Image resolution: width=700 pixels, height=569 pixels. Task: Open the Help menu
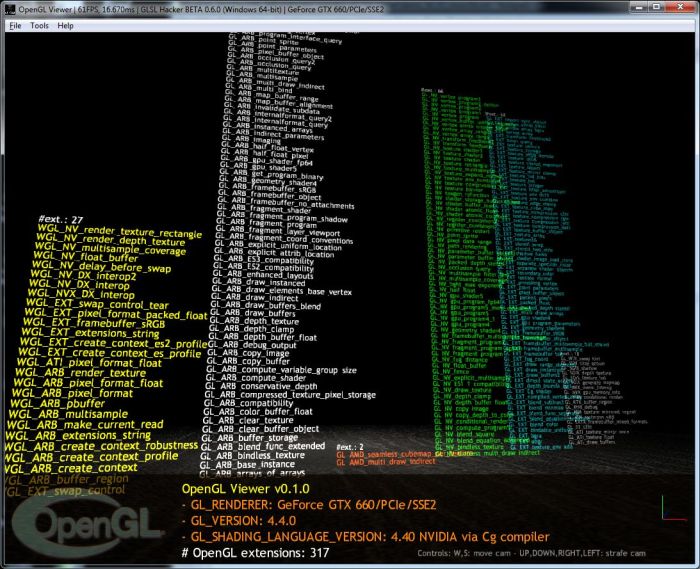[x=65, y=25]
